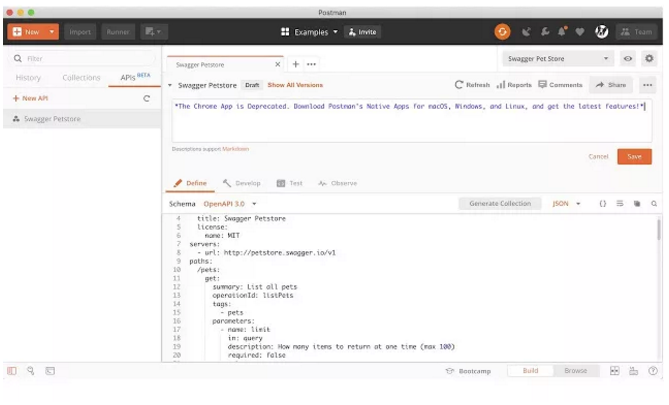Image resolution: width=669 pixels, height=405 pixels.
Task: Switch to Build mode
Action: point(530,371)
